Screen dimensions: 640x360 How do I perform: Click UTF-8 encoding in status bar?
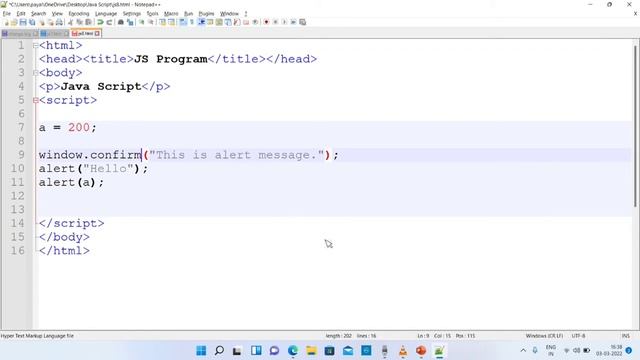[578, 336]
